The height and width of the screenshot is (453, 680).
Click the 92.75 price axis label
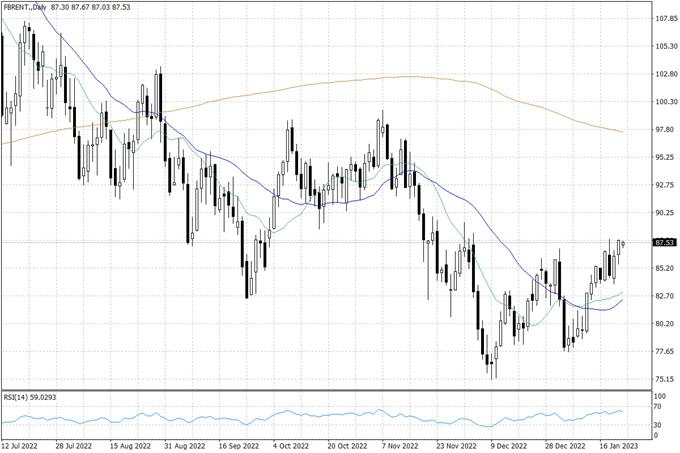tap(665, 185)
